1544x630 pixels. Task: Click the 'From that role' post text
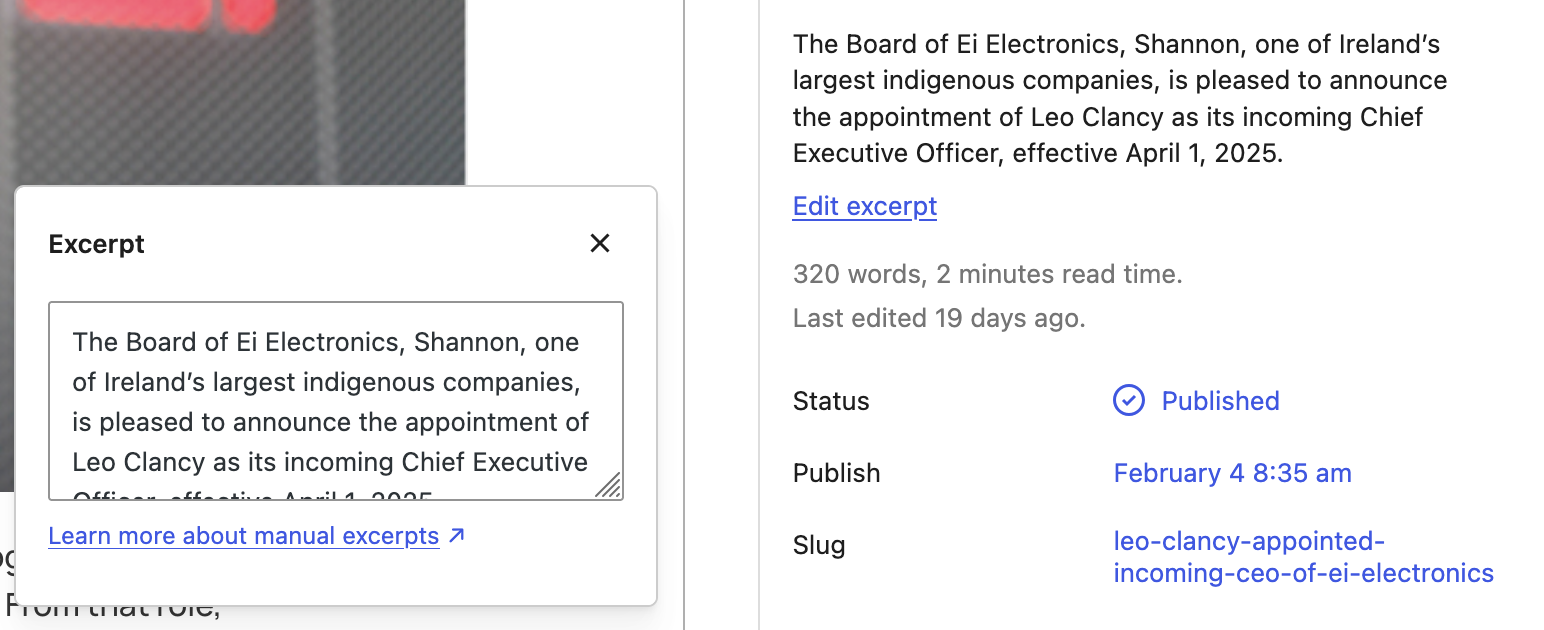pyautogui.click(x=112, y=606)
